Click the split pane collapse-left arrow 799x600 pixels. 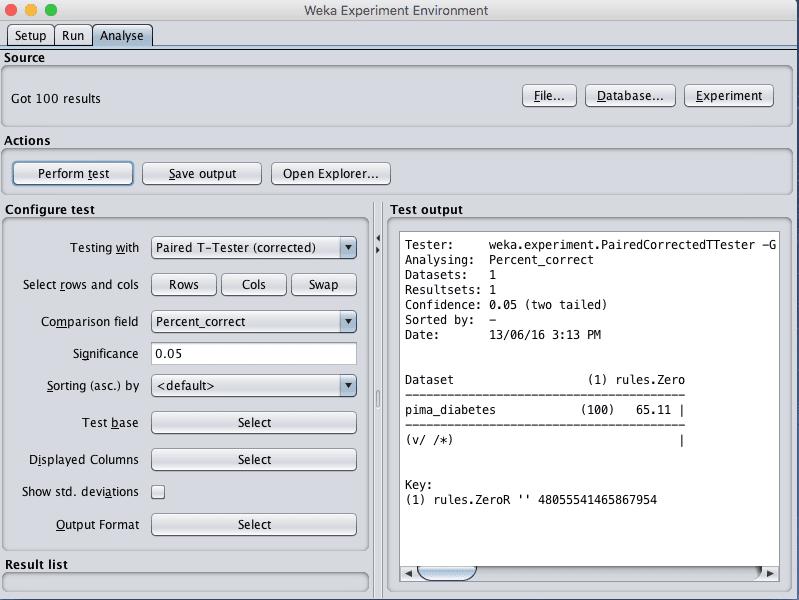tap(378, 238)
